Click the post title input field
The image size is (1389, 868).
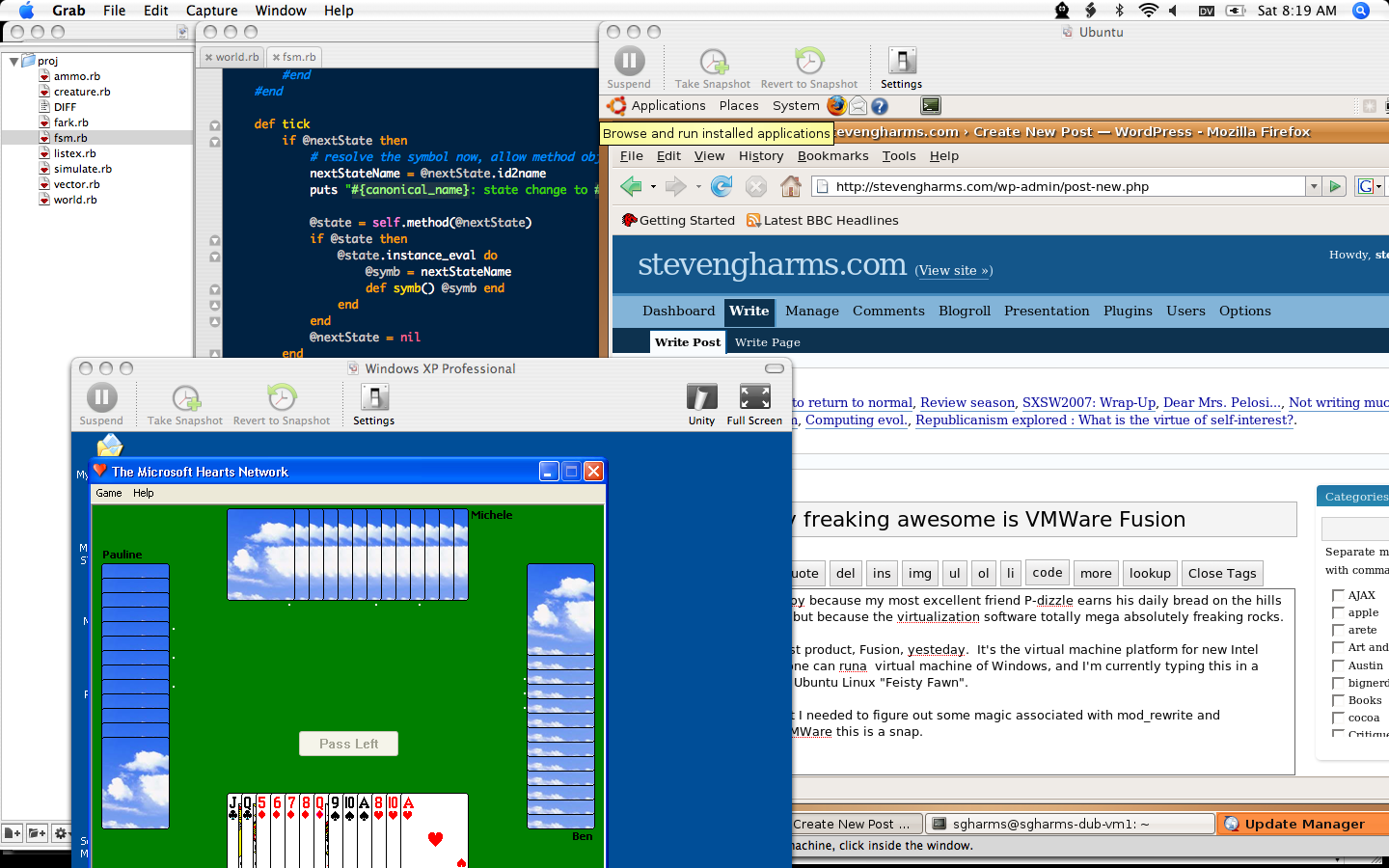1042,520
